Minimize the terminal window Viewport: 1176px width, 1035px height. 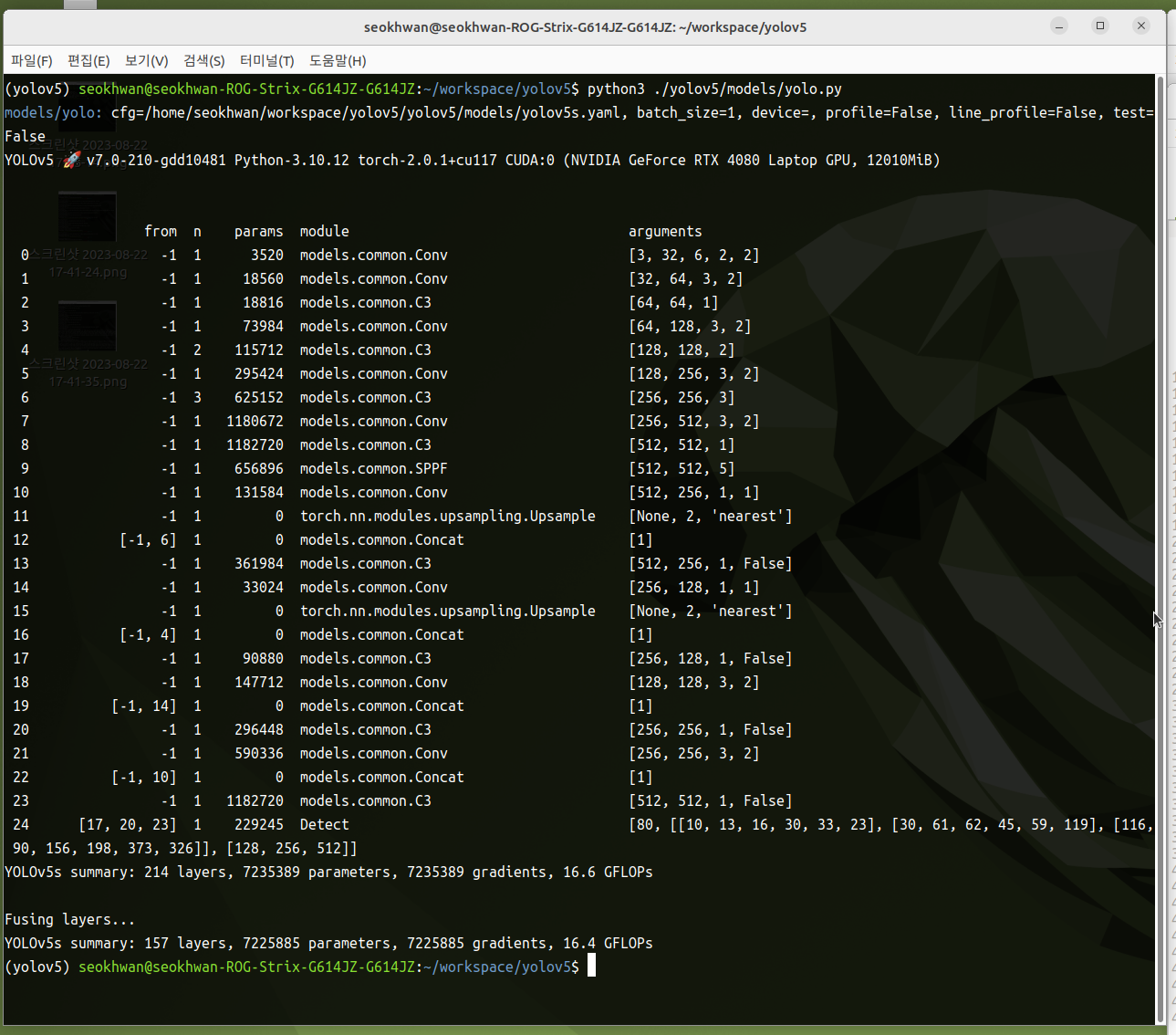point(1059,26)
